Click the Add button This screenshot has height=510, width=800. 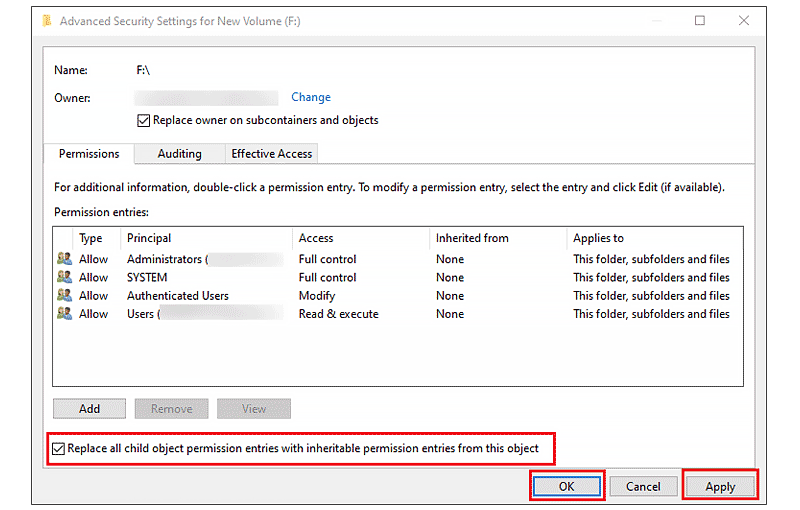point(89,409)
